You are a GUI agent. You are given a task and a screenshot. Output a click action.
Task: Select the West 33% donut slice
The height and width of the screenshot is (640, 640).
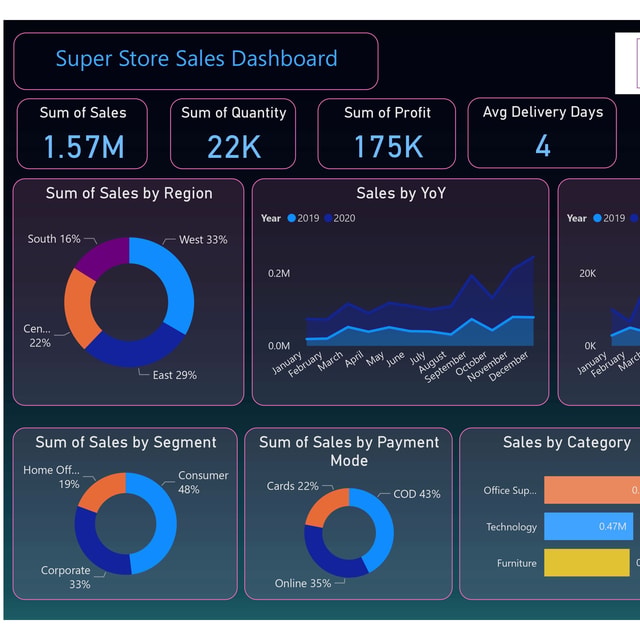[x=171, y=278]
